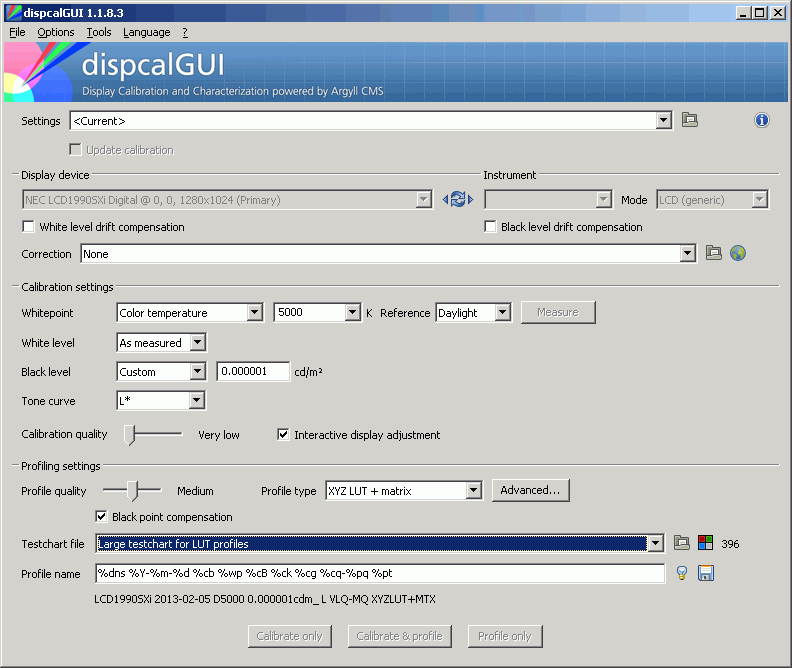
Task: Open Profile type XYZ LUT + matrix dropdown
Action: [473, 490]
